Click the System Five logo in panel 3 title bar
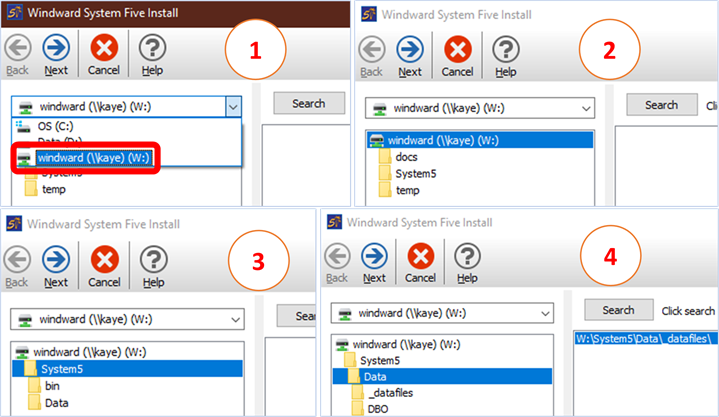719x417 pixels. [14, 224]
